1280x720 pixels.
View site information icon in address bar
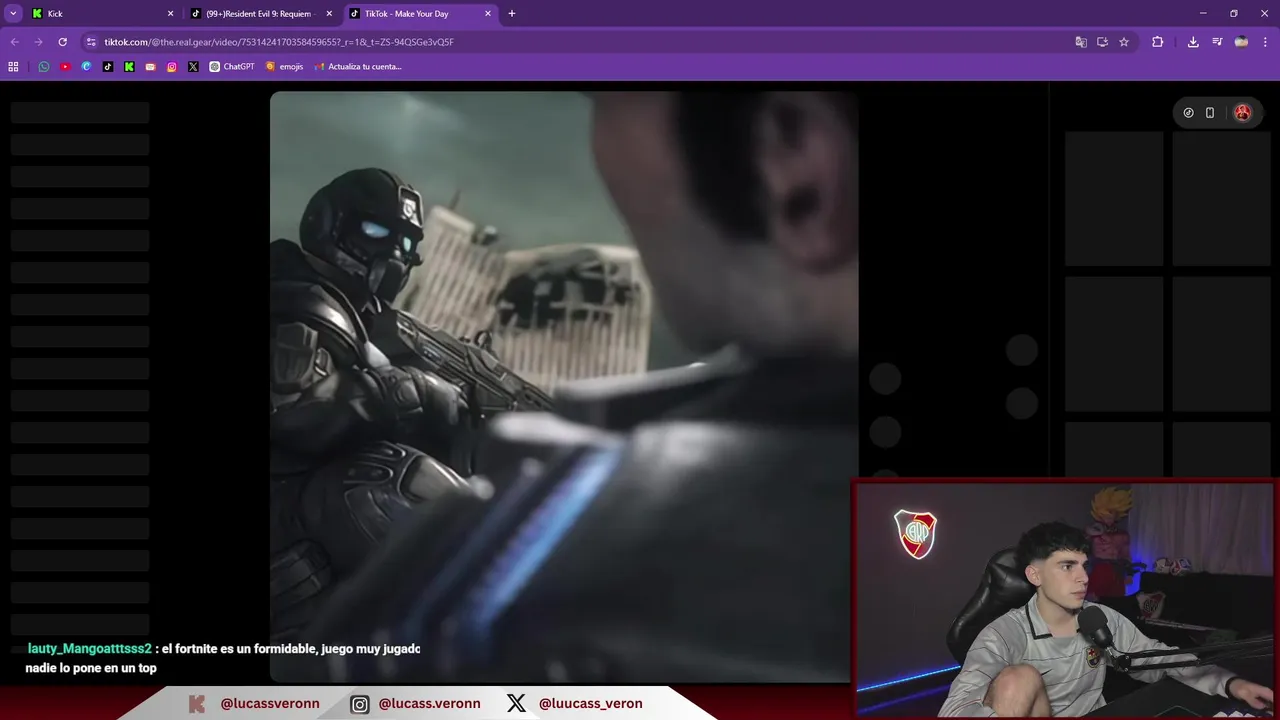point(91,42)
